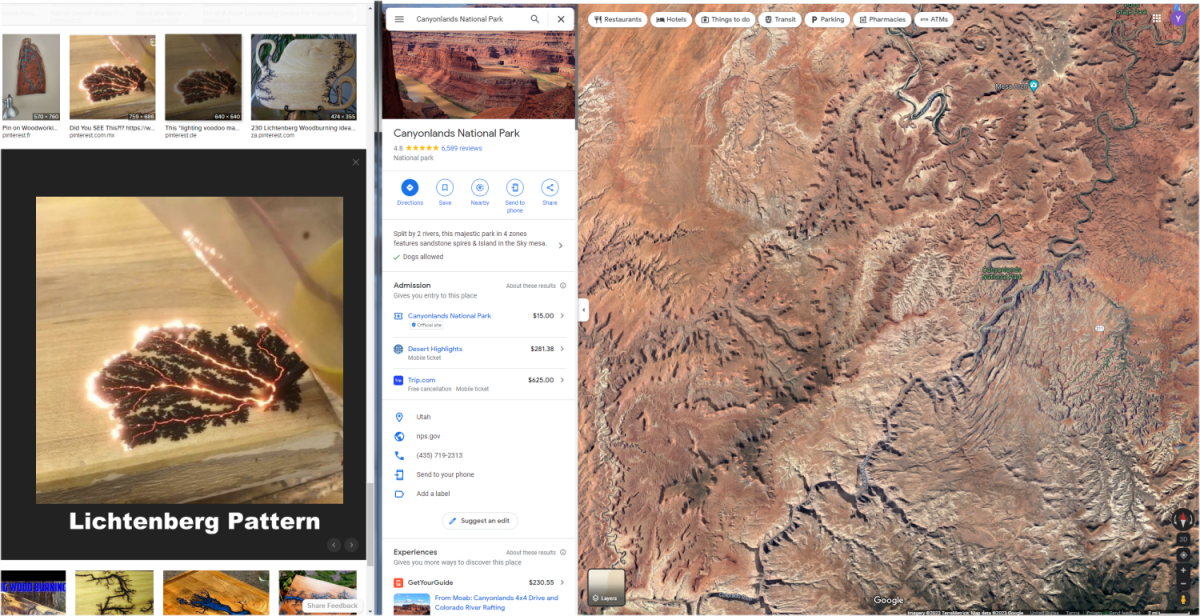Toggle the 3D map view
1200x616 pixels.
1183,539
